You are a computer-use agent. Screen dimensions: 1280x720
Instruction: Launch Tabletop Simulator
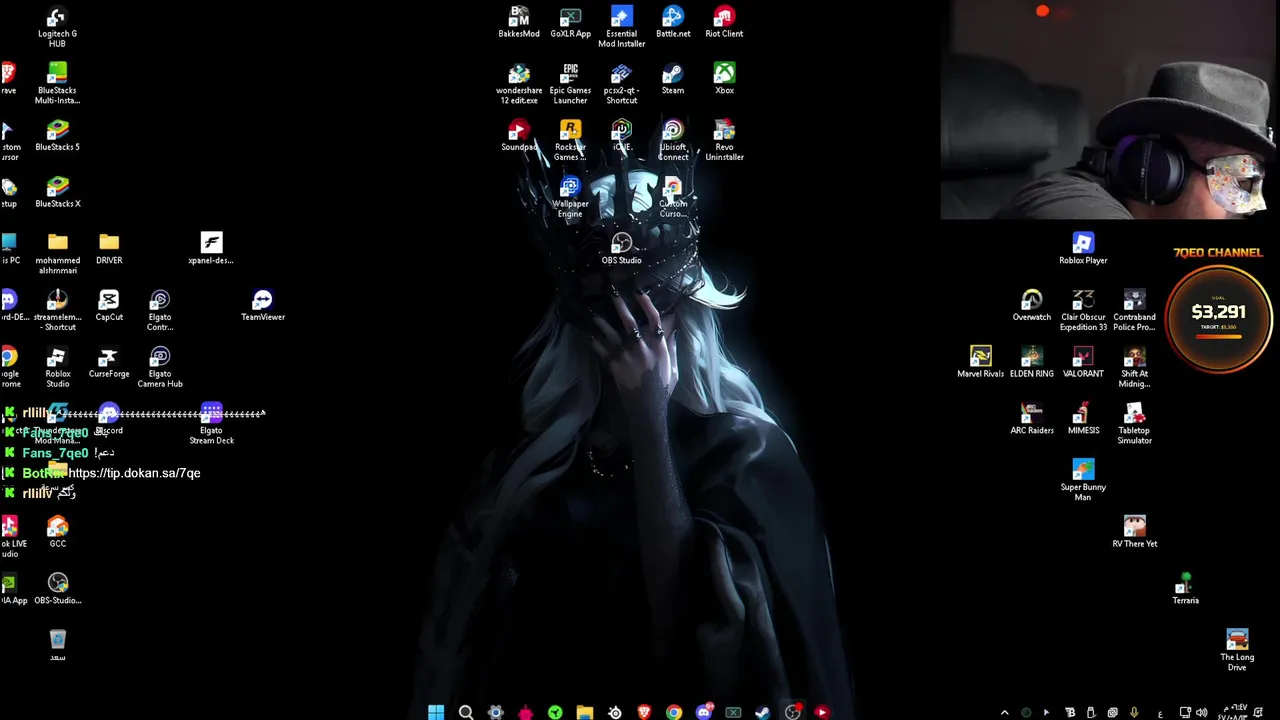click(1134, 425)
